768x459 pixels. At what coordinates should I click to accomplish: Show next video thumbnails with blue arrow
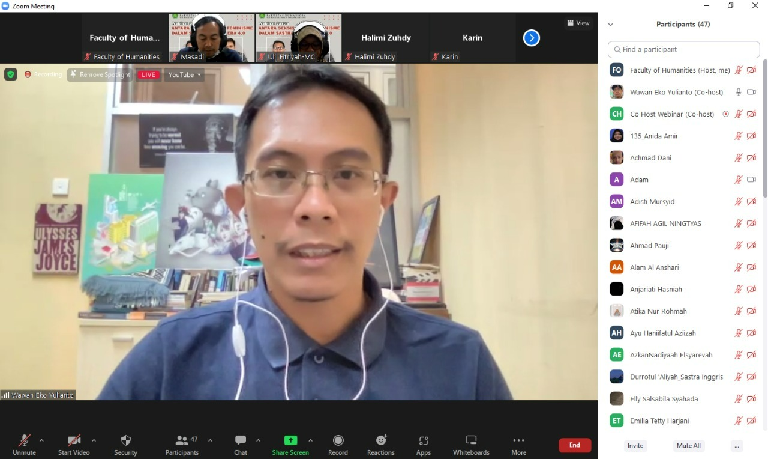(x=531, y=38)
